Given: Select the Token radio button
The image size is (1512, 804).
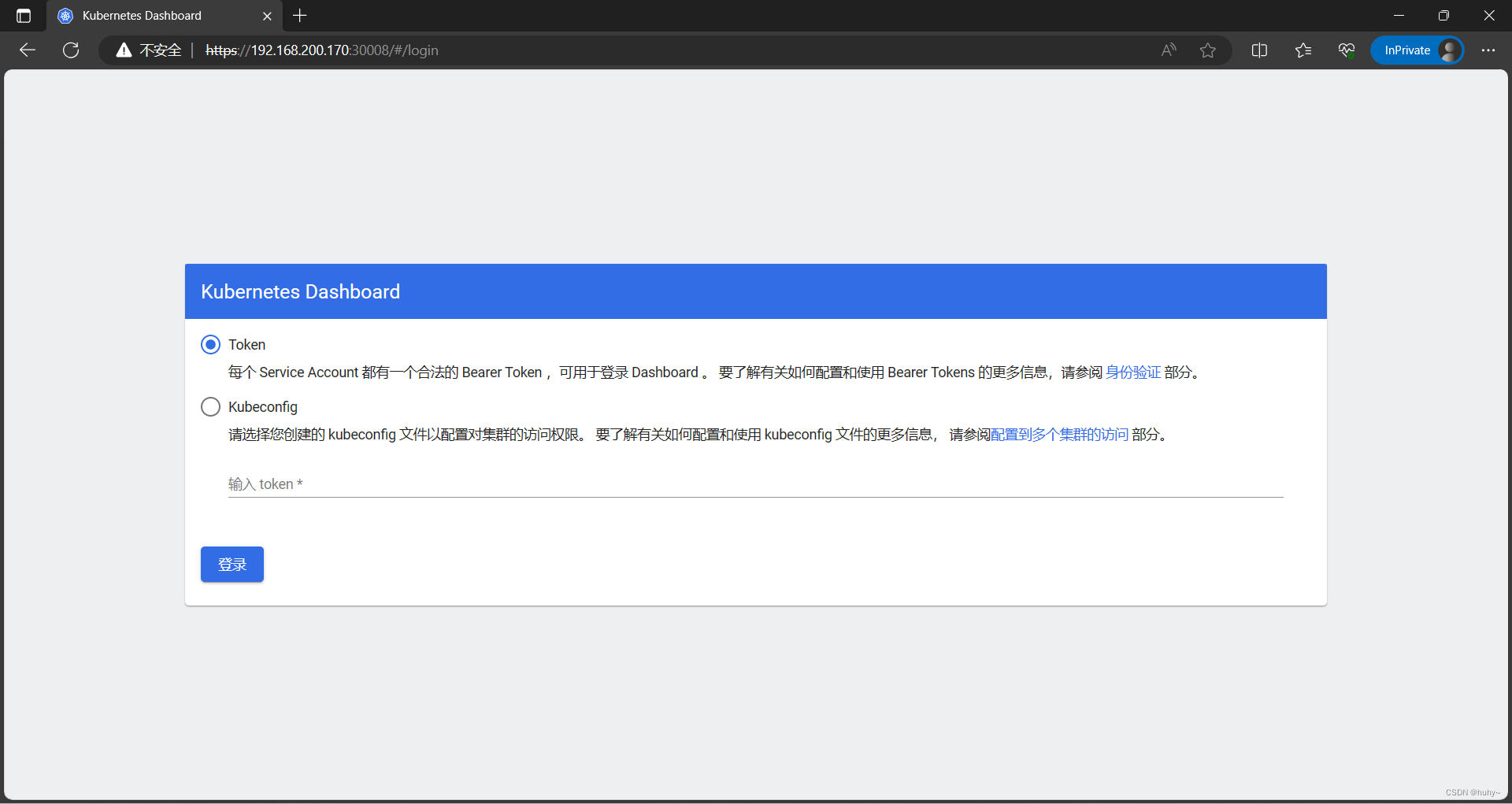Looking at the screenshot, I should [210, 345].
